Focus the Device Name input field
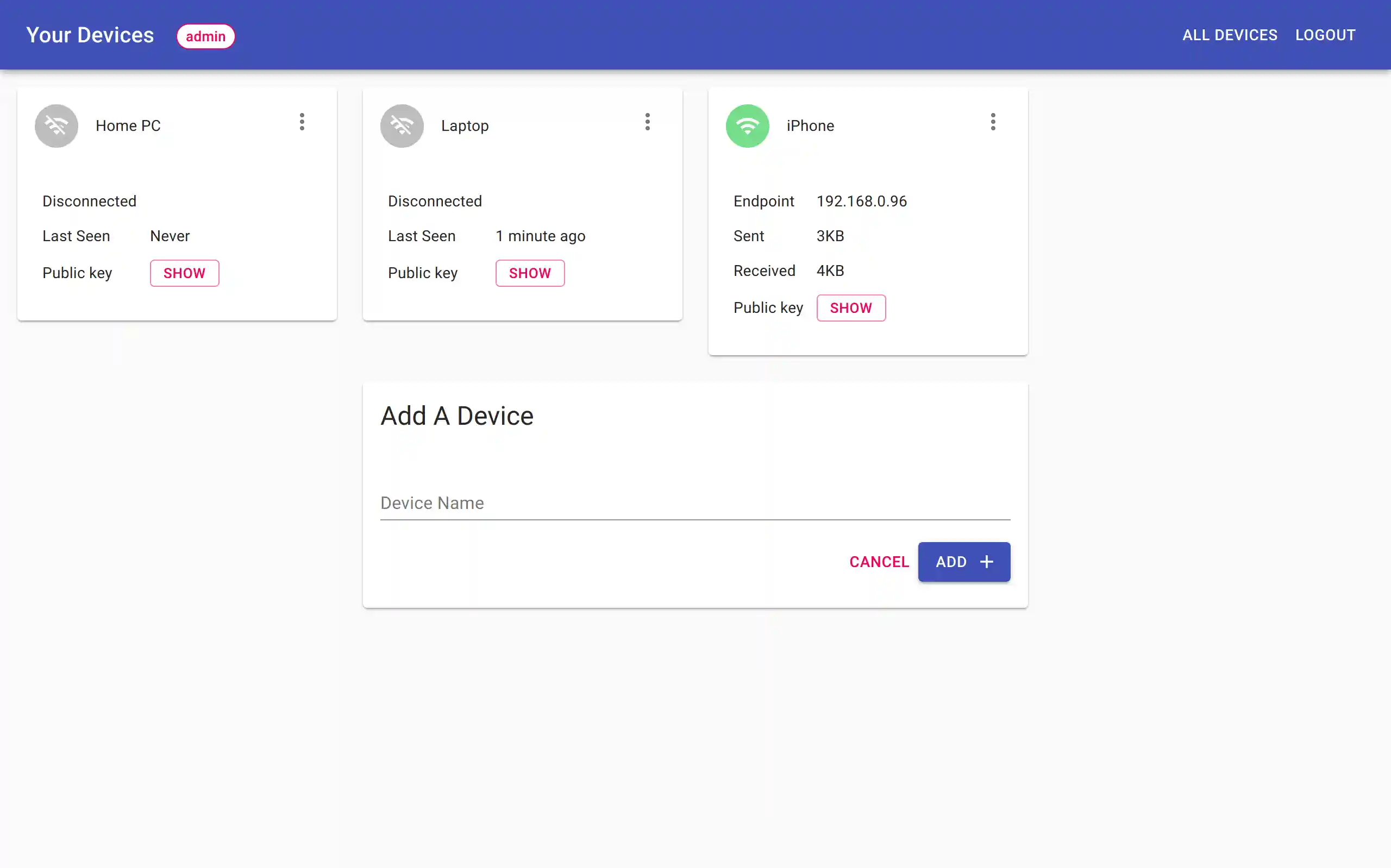This screenshot has width=1391, height=868. pos(694,504)
